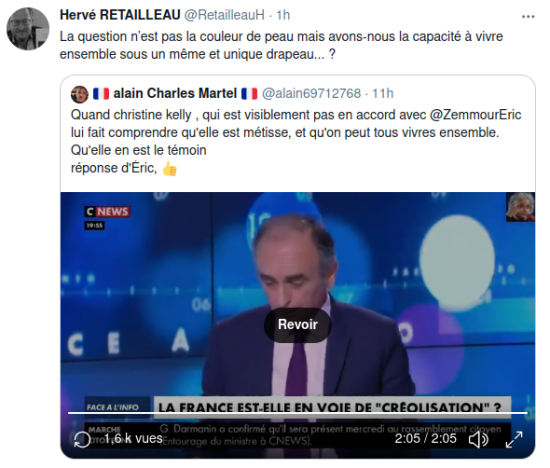Click the Revoir replay button

point(297,325)
